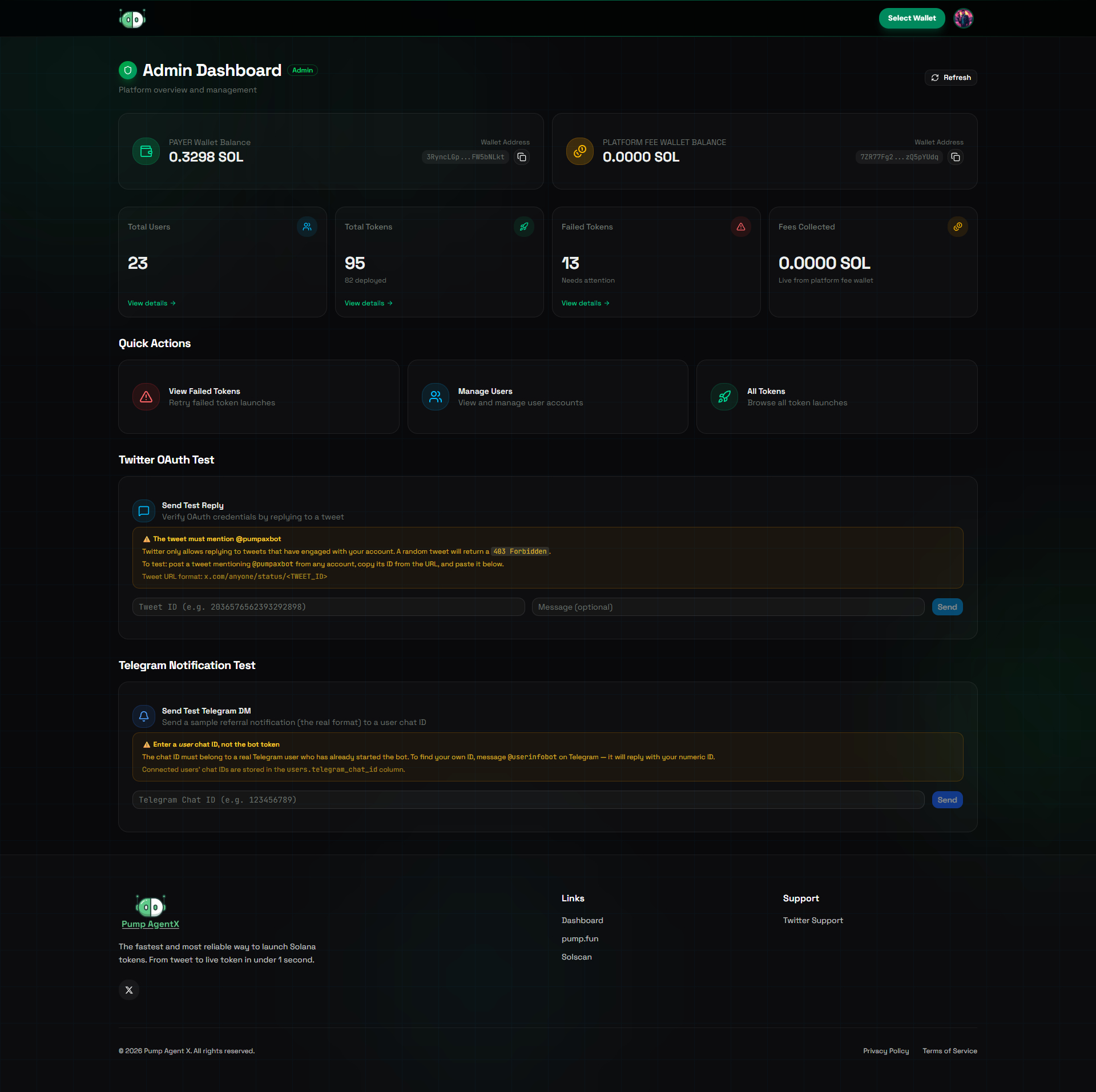Click the Fees Collected coins icon
Image resolution: width=1096 pixels, height=1092 pixels.
(958, 227)
